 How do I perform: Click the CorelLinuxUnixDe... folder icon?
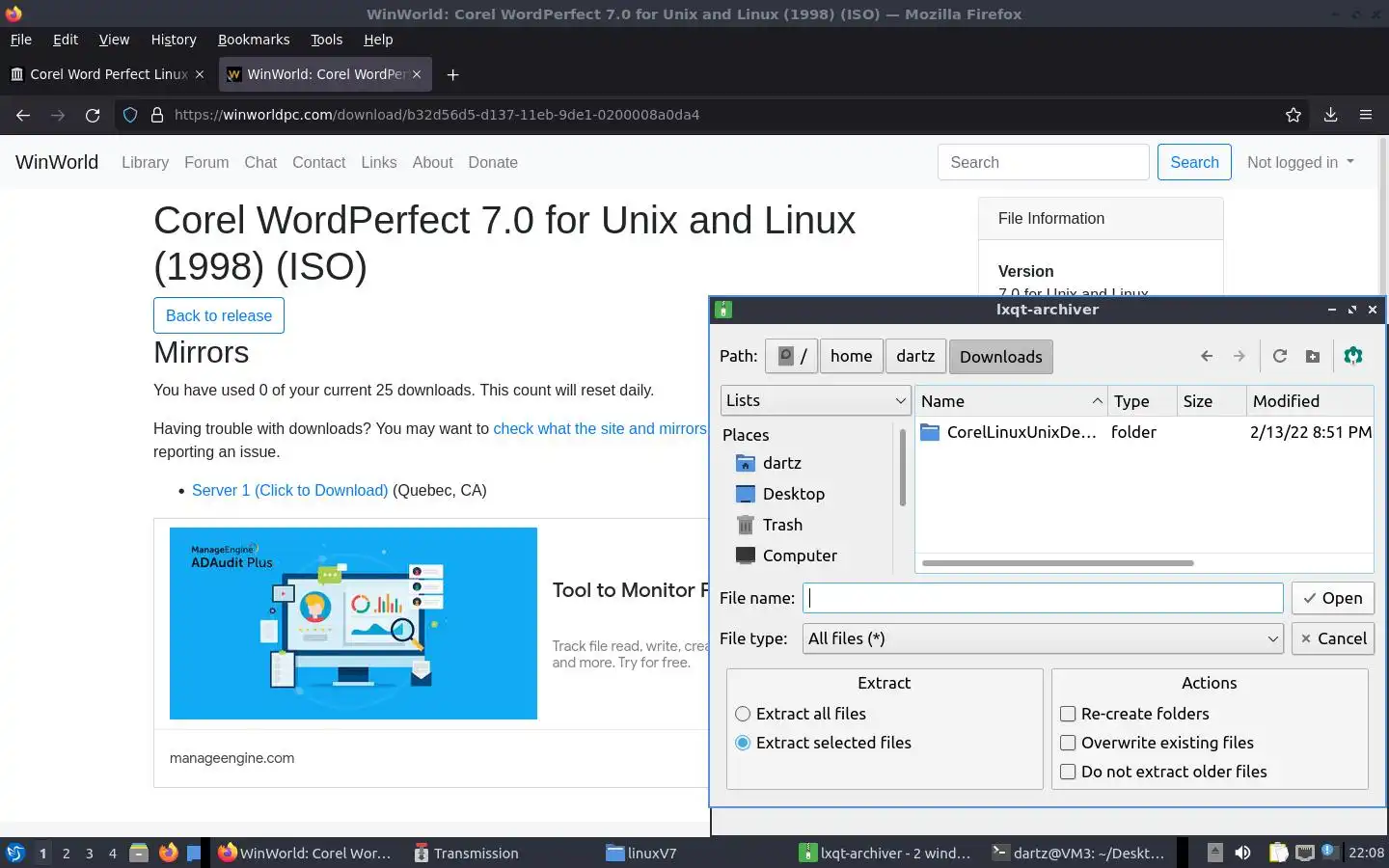[930, 432]
